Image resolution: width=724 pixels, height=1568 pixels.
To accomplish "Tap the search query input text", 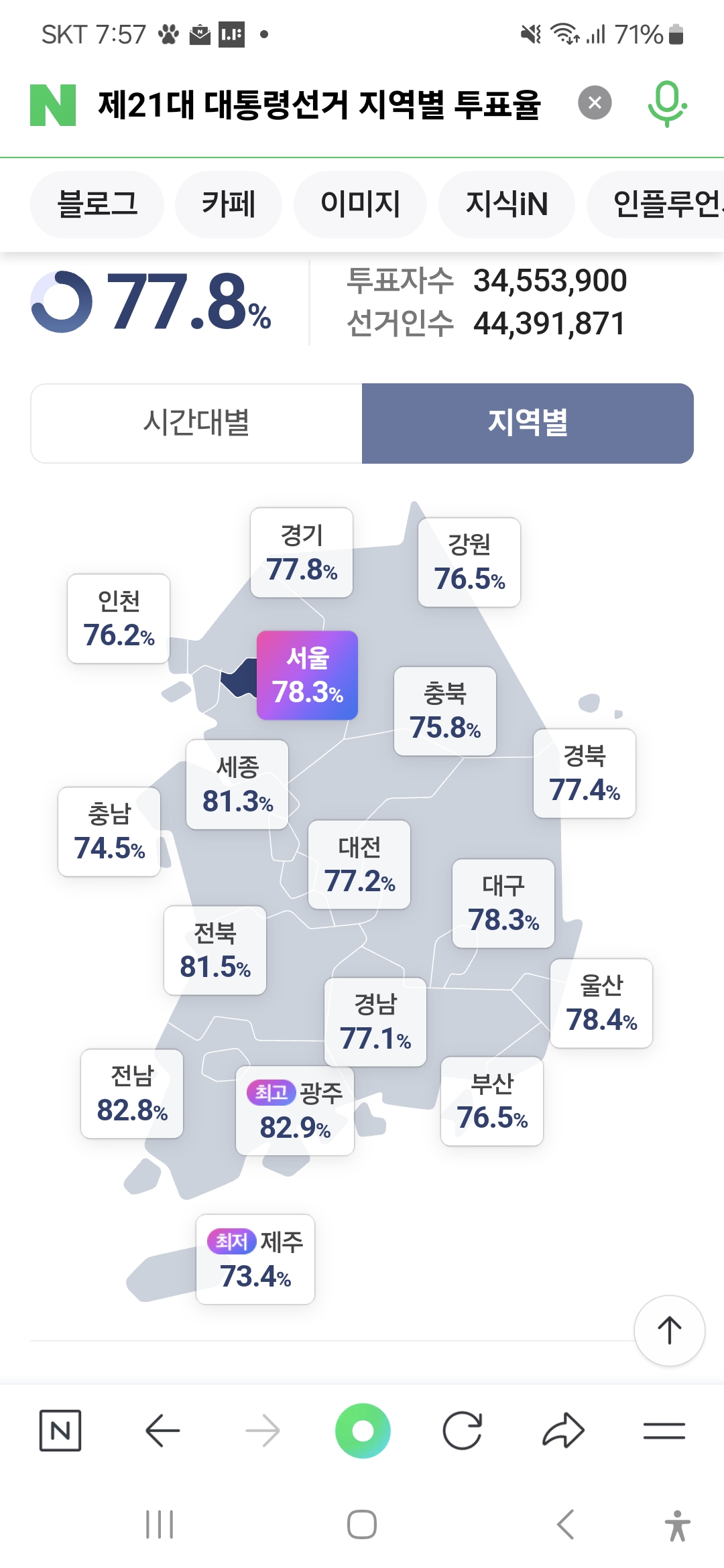I will (319, 105).
